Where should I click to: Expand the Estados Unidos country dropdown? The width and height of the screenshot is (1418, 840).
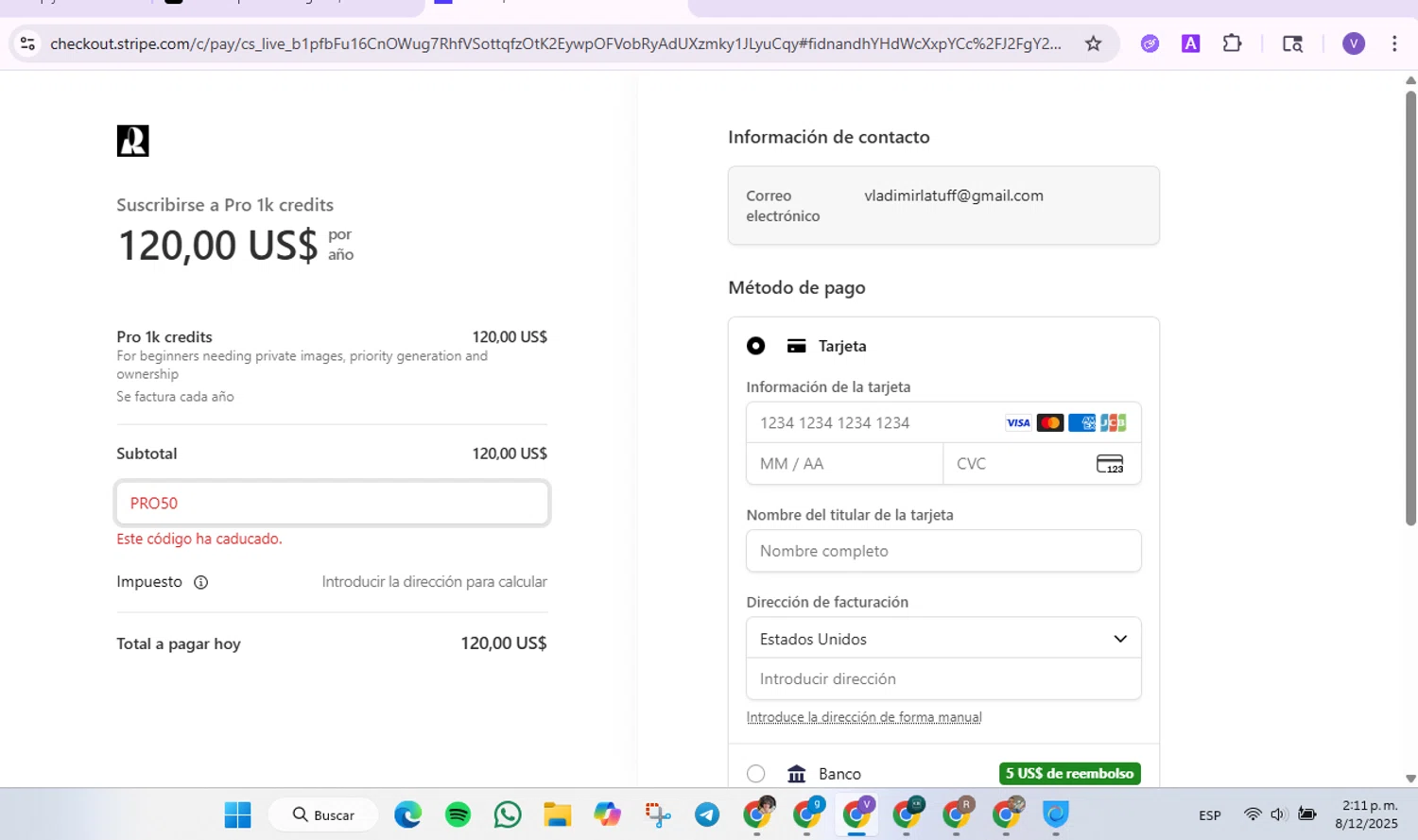click(943, 639)
